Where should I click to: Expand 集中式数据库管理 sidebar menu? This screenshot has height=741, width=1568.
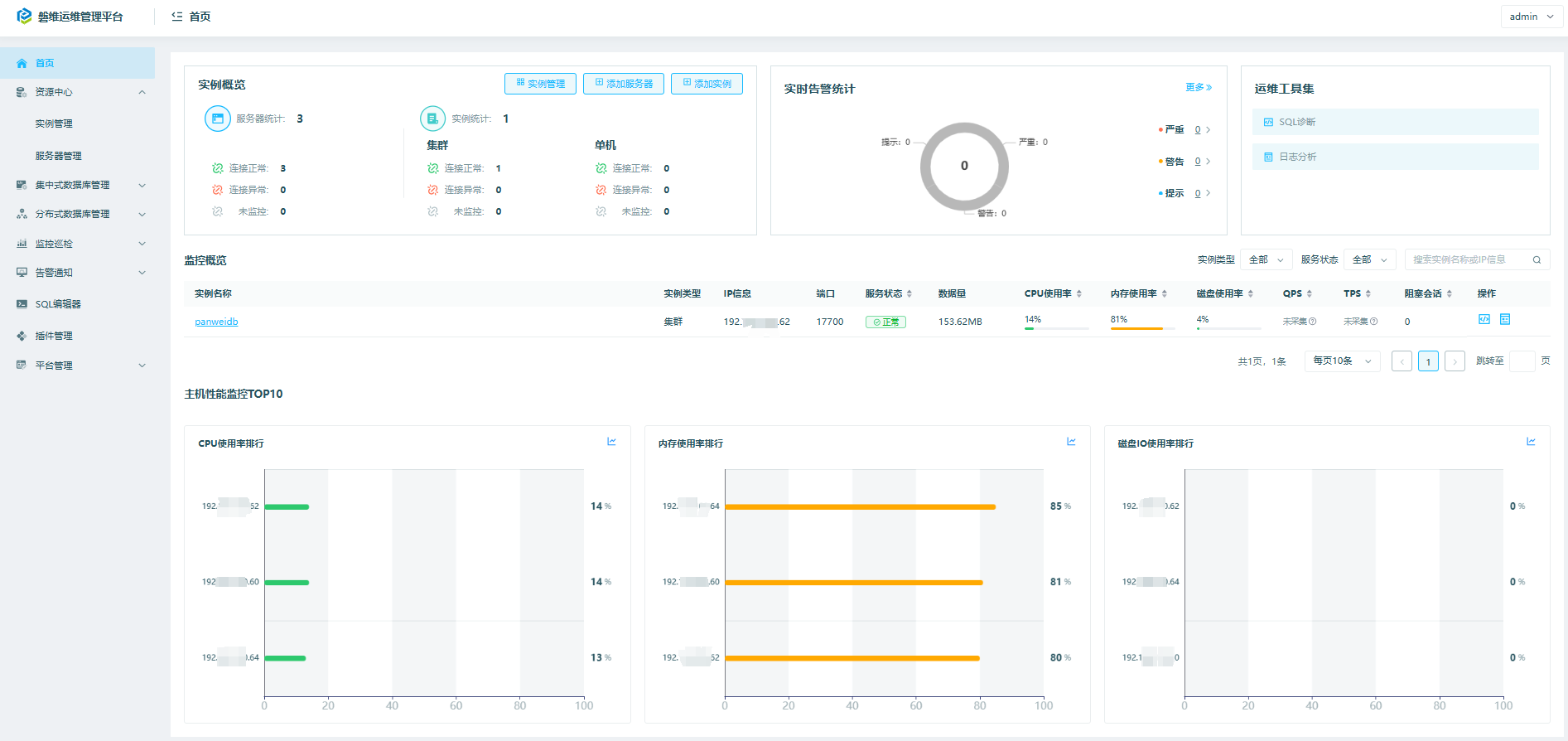[x=78, y=185]
